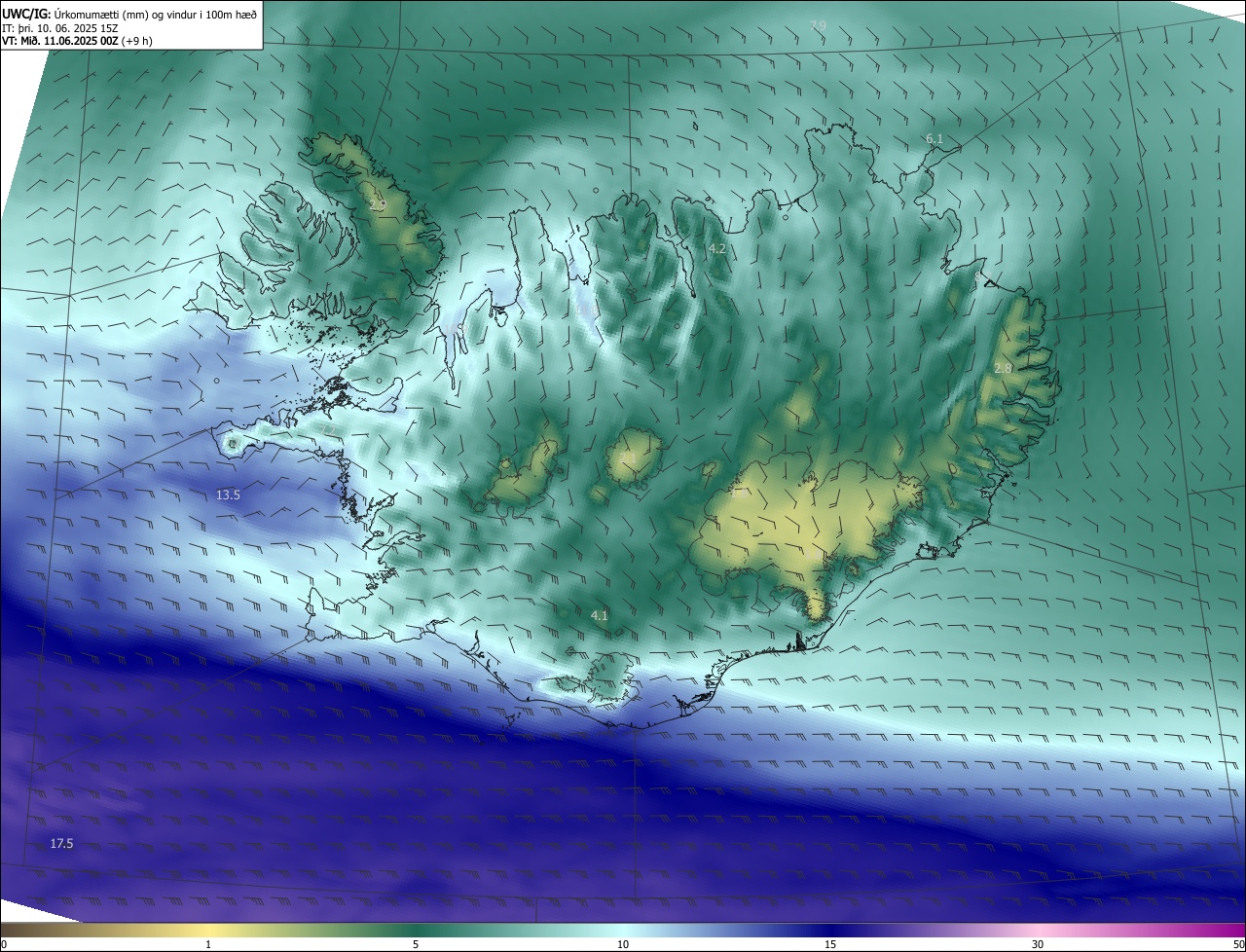
Task: Click the 4.2 value label on the map
Action: click(x=717, y=249)
